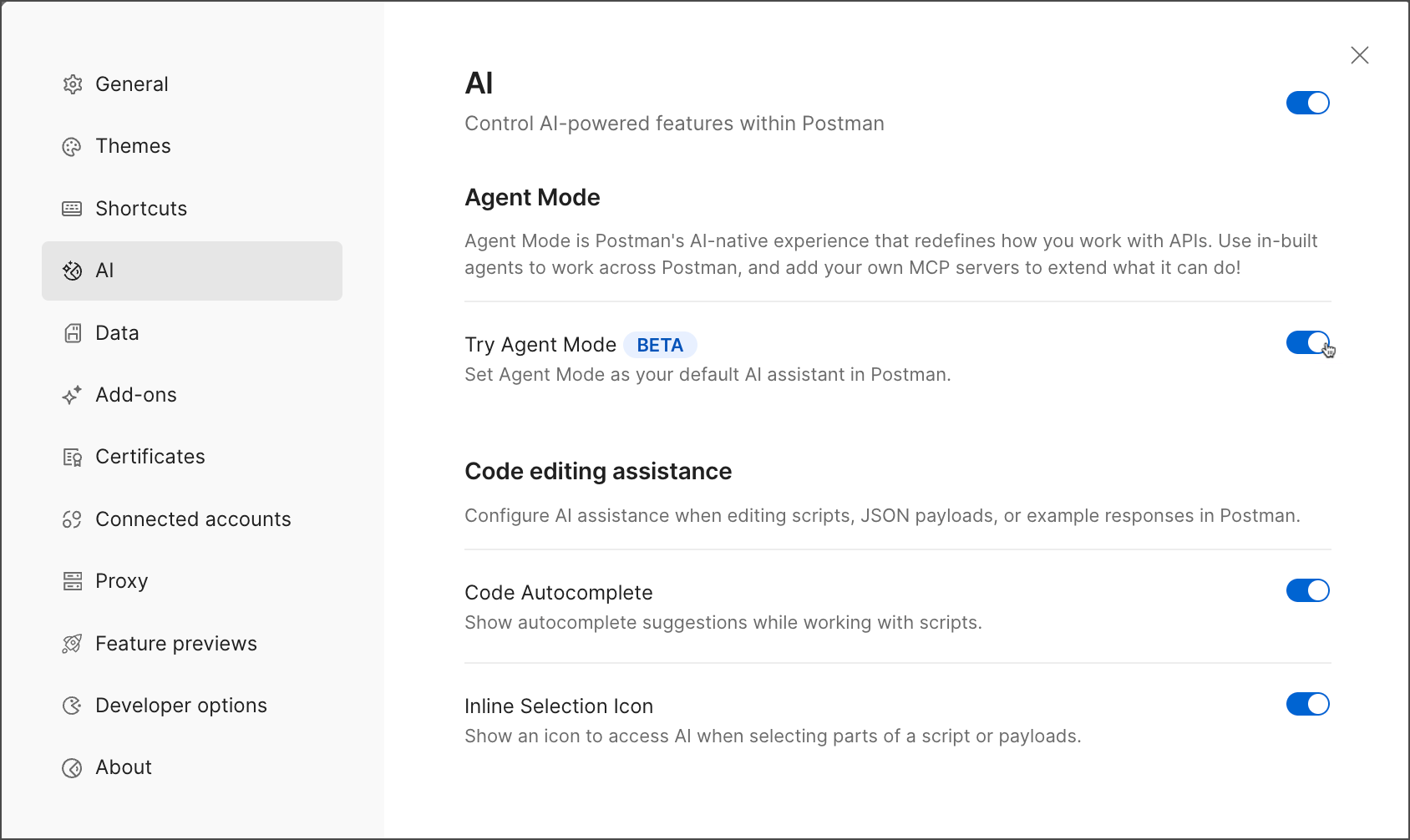The width and height of the screenshot is (1410, 840).
Task: Click the AI sparkle icon in the sidebar
Action: [x=73, y=271]
